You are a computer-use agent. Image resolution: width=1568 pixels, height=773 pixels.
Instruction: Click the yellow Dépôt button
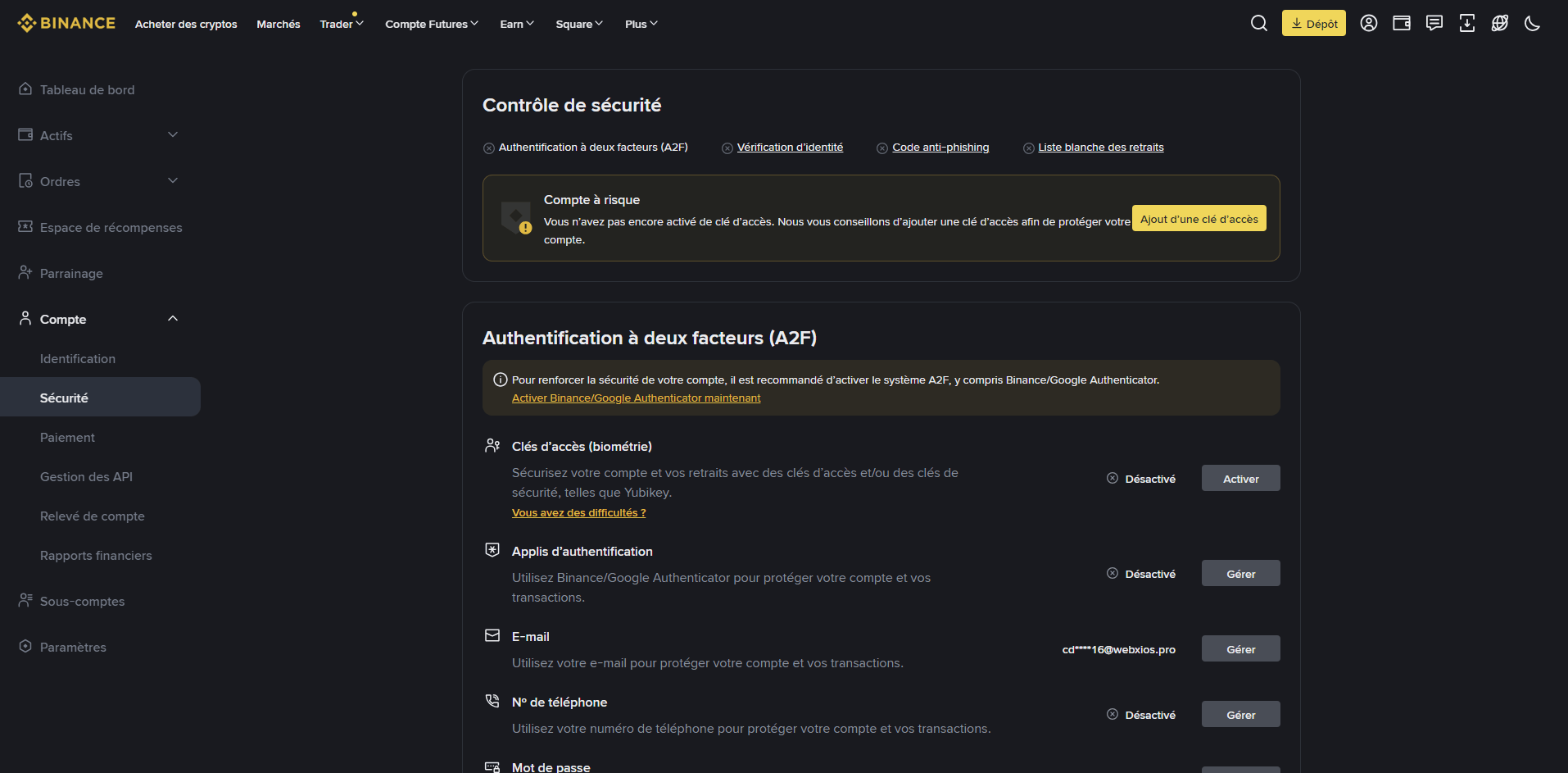point(1313,23)
